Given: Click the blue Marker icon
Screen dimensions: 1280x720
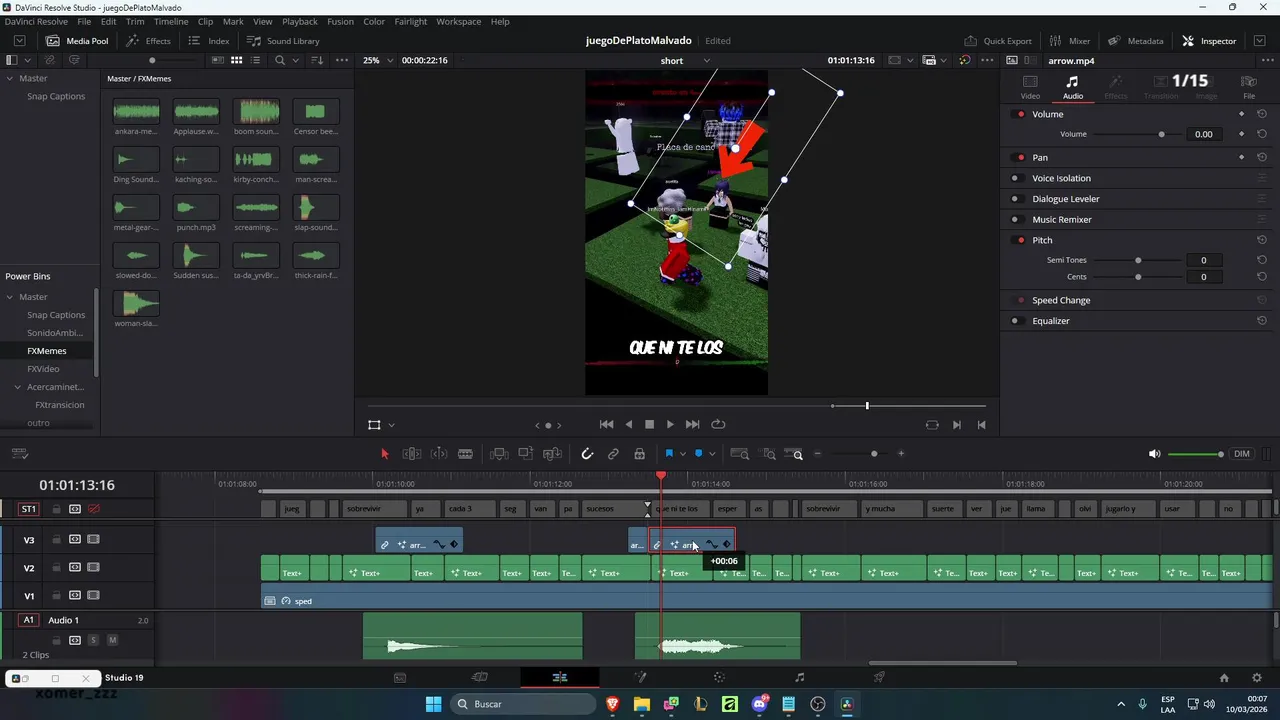Looking at the screenshot, I should [698, 454].
